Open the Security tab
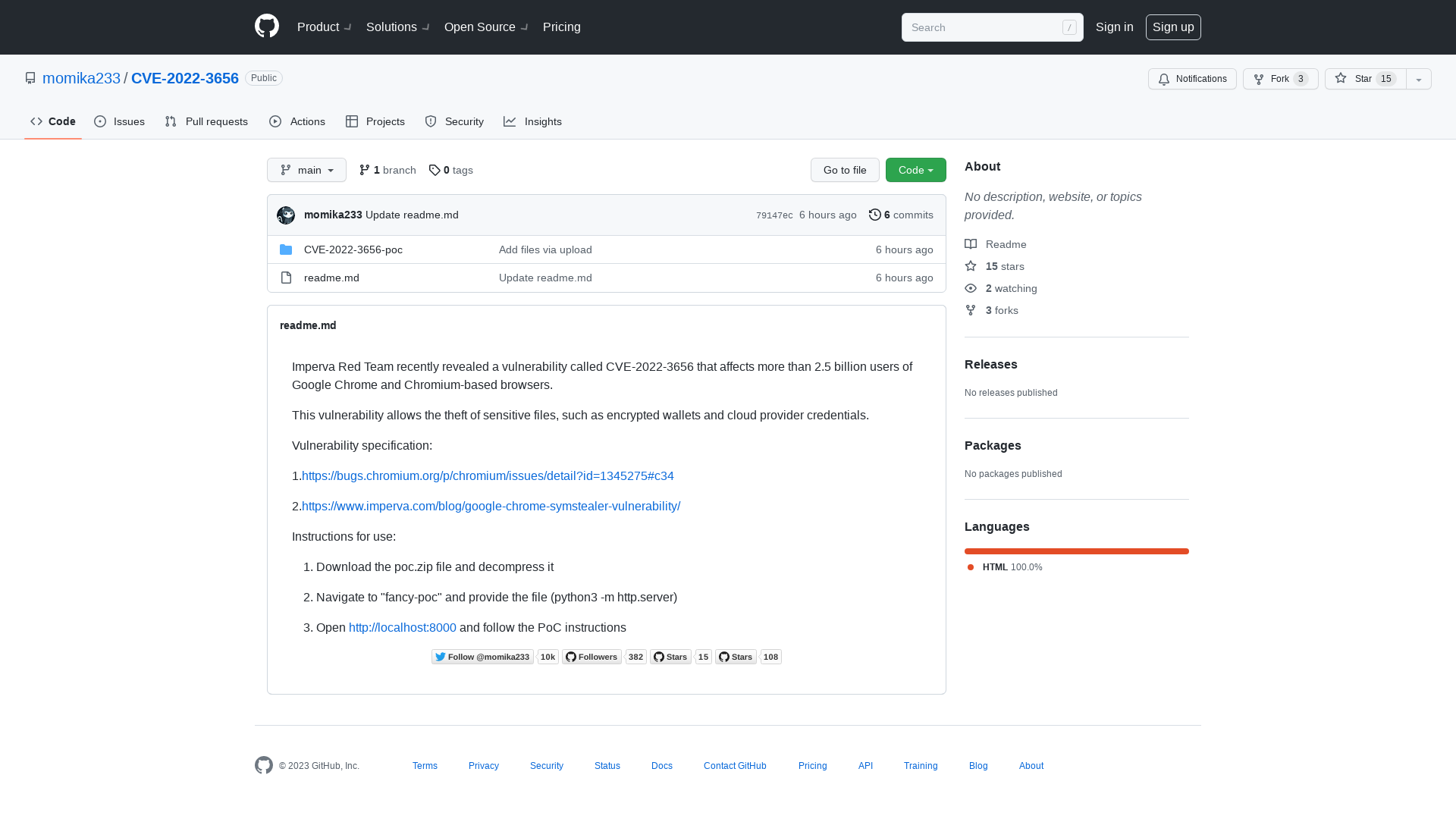Image resolution: width=1456 pixels, height=819 pixels. pyautogui.click(x=454, y=121)
